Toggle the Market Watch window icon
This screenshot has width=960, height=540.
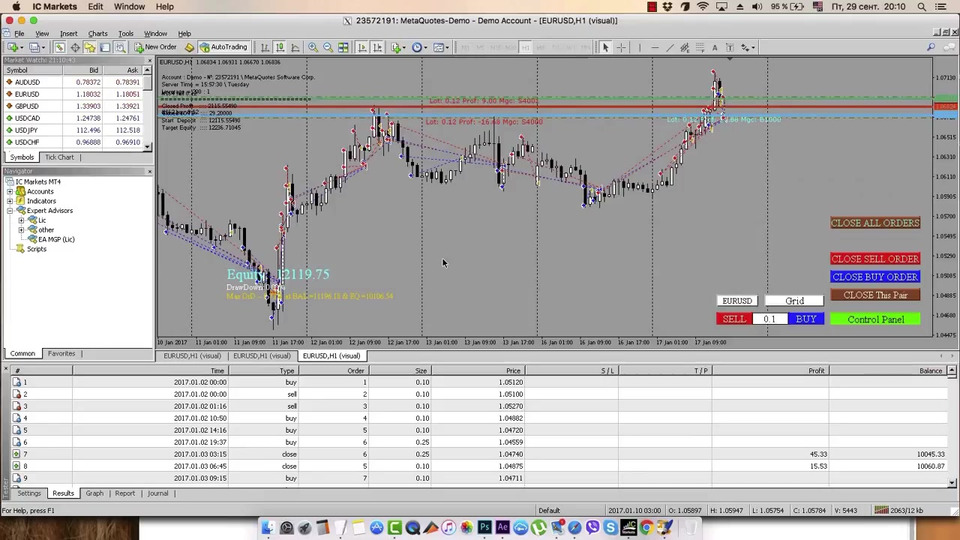[x=59, y=47]
